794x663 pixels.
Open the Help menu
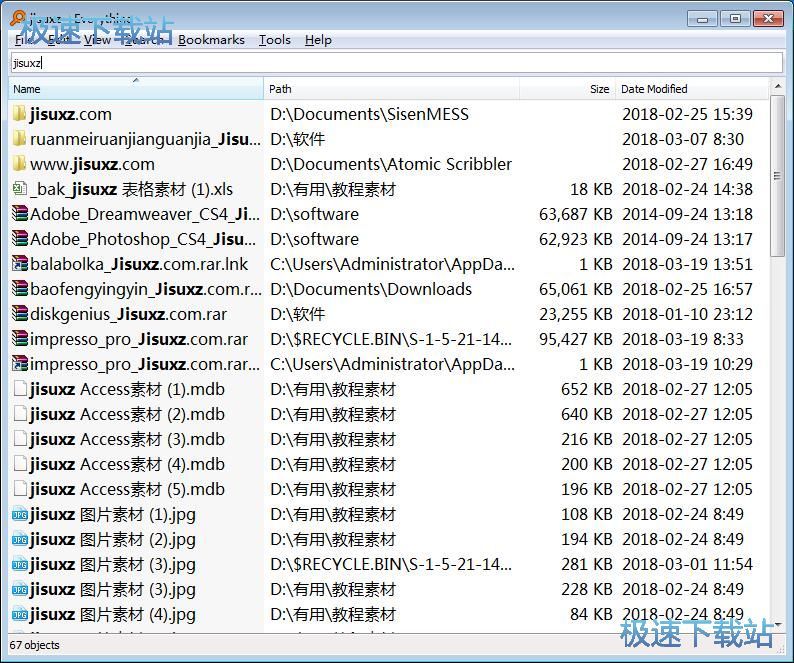coord(318,40)
